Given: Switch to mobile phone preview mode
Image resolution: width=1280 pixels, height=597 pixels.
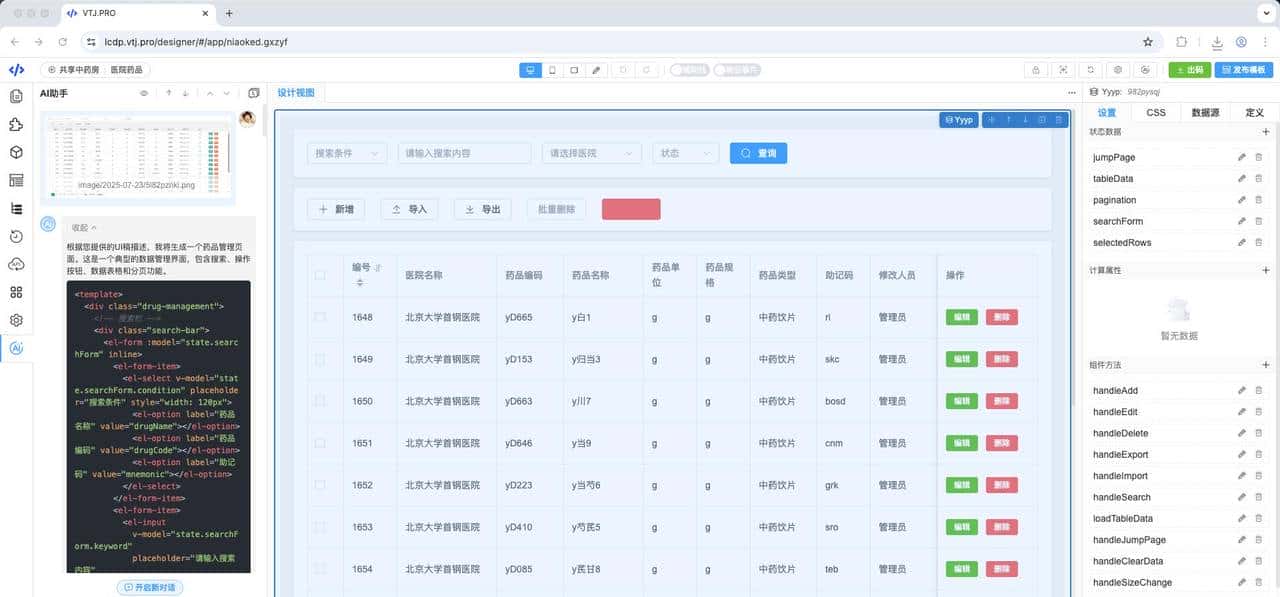Looking at the screenshot, I should coord(552,70).
